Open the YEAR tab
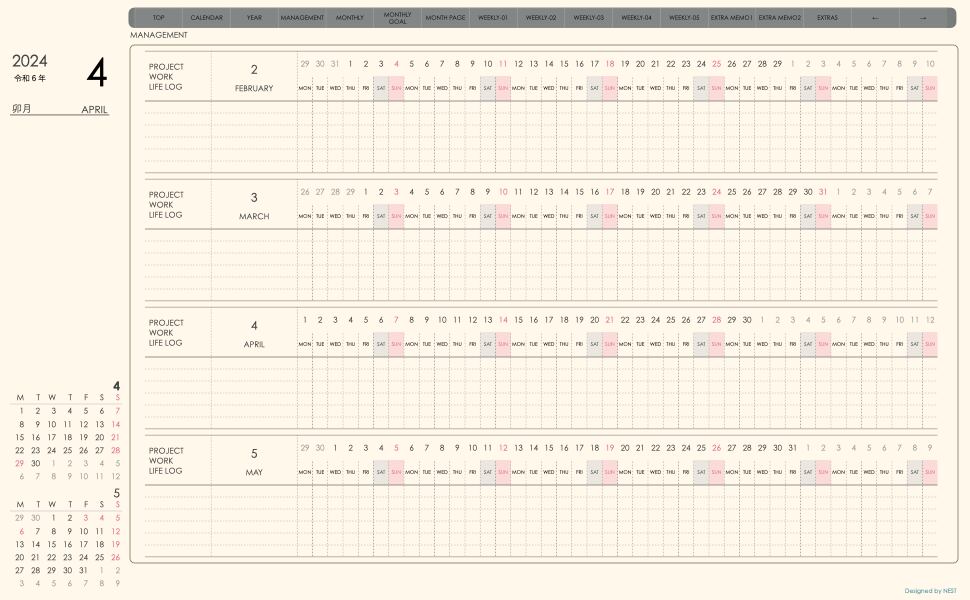The height and width of the screenshot is (600, 970). (254, 17)
